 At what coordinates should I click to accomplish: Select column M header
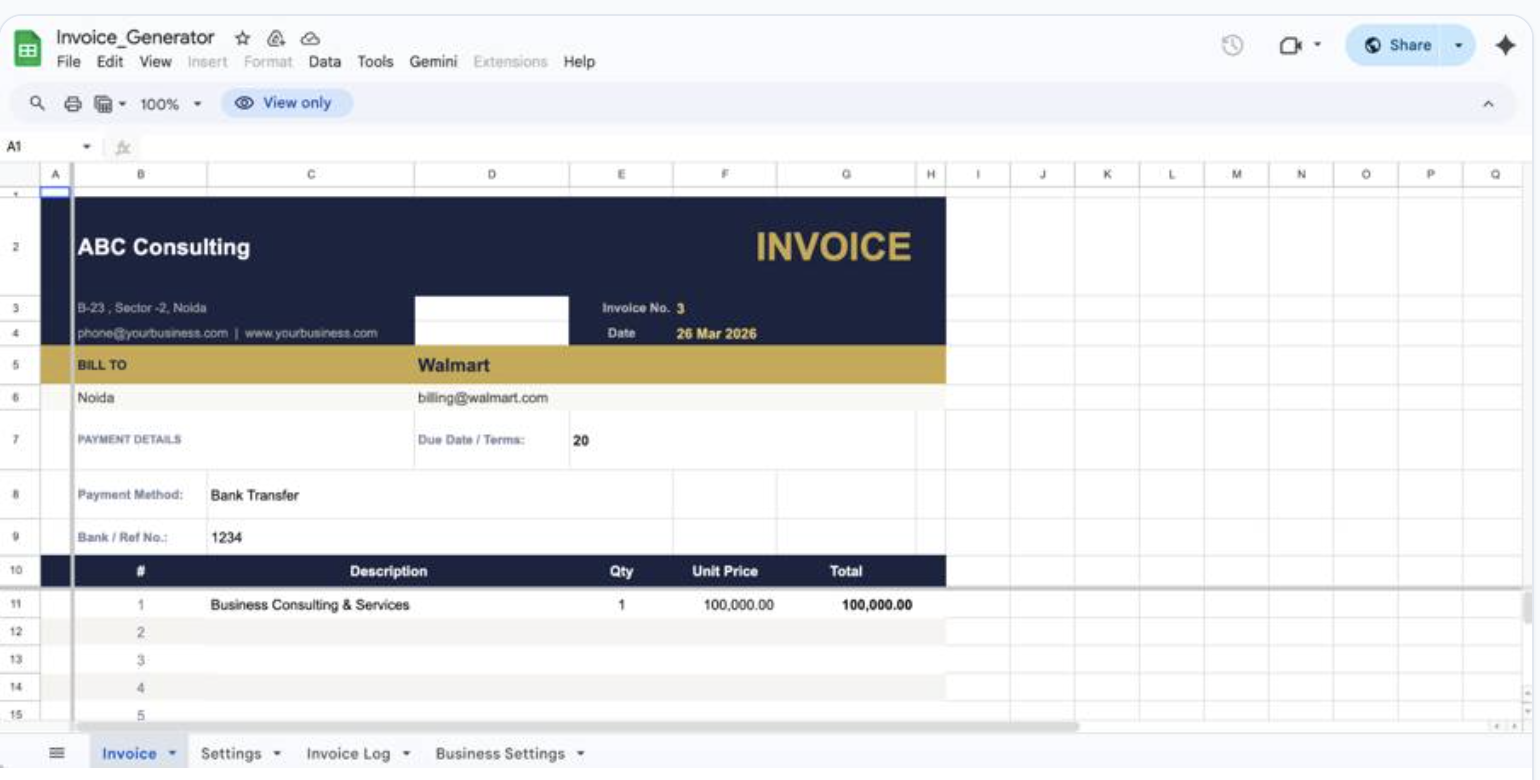tap(1237, 174)
